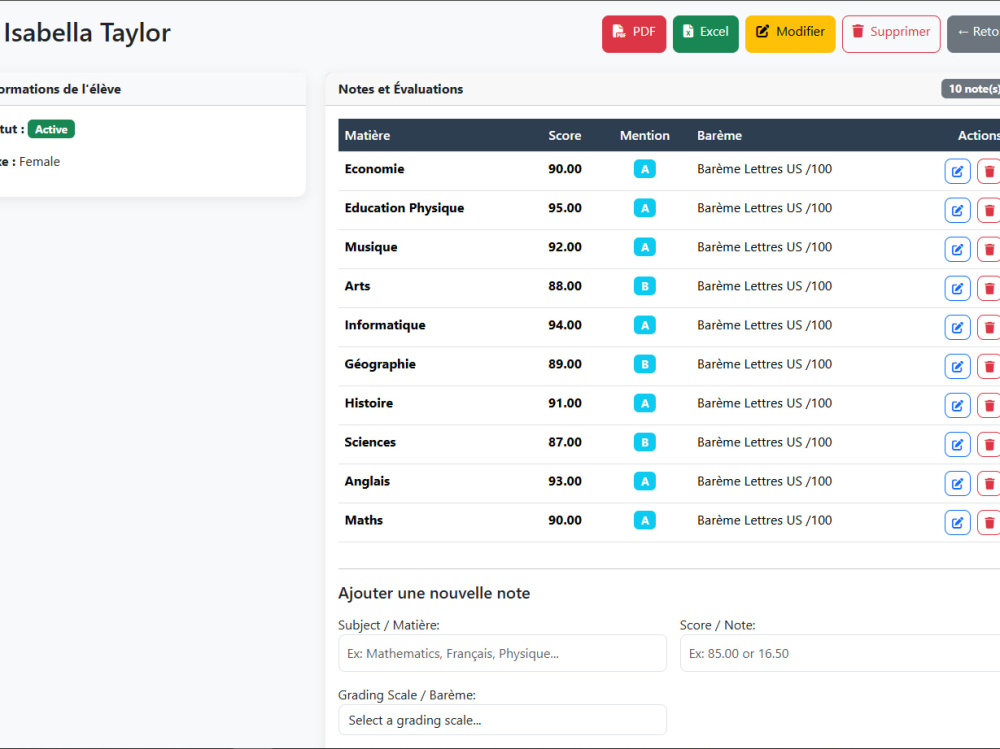Click the Maths subject name
This screenshot has width=1000, height=749.
coord(364,520)
